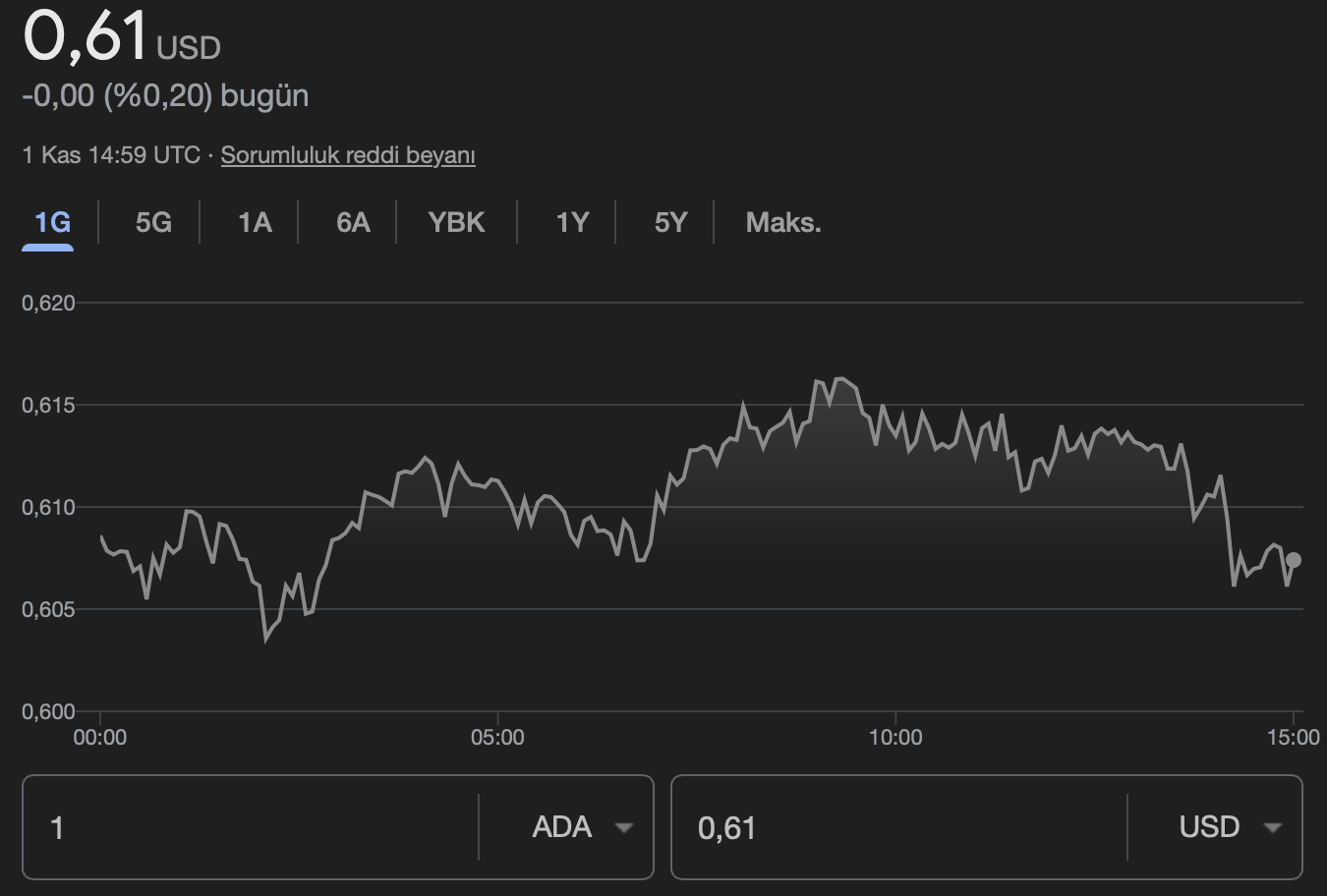Click the current price marker dot on chart
The width and height of the screenshot is (1327, 896).
click(1293, 559)
